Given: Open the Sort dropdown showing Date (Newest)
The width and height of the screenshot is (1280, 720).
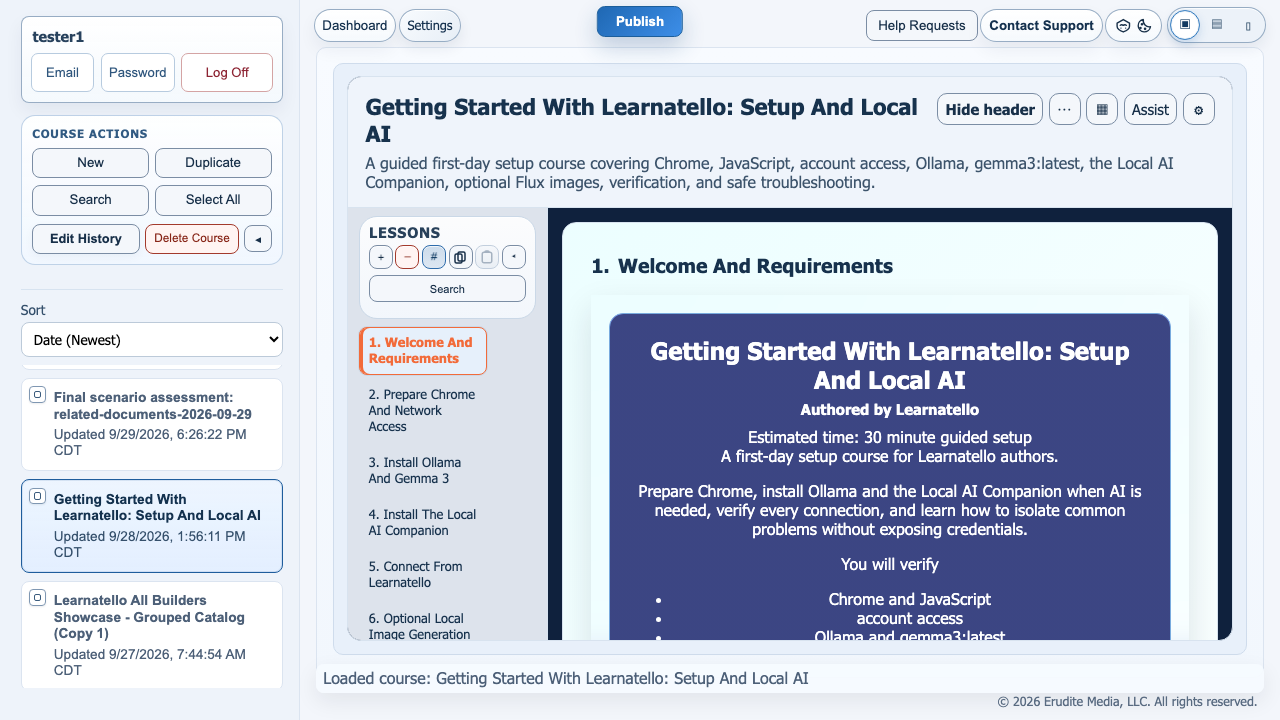Looking at the screenshot, I should point(152,340).
